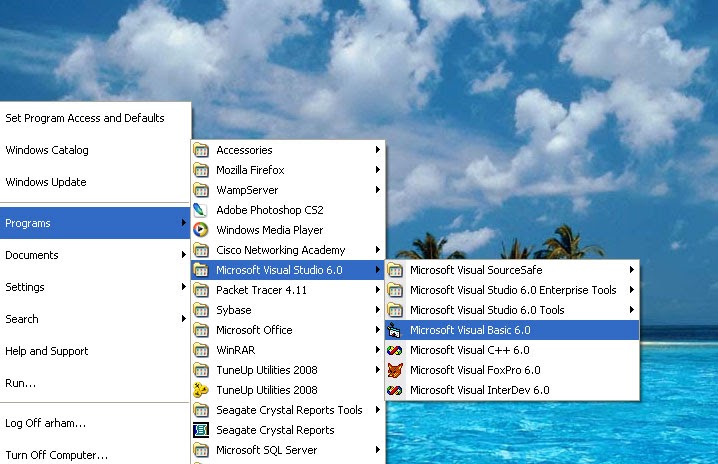Expand the Sybase submenu arrow
Image resolution: width=718 pixels, height=464 pixels.
(x=378, y=310)
